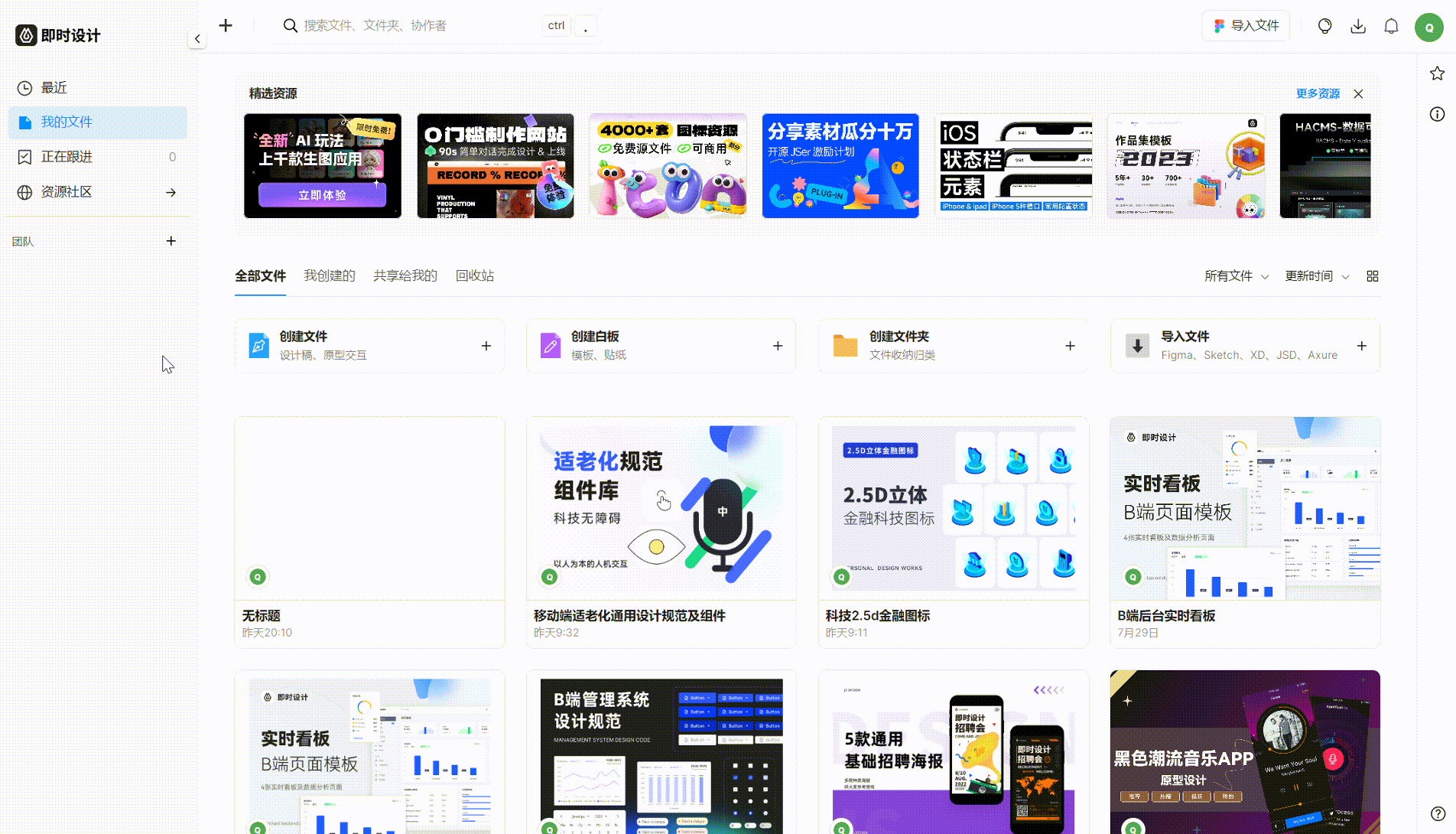Open the 分享素材瓜分十万 banner
Screen dimensions: 1456x834
(840, 166)
